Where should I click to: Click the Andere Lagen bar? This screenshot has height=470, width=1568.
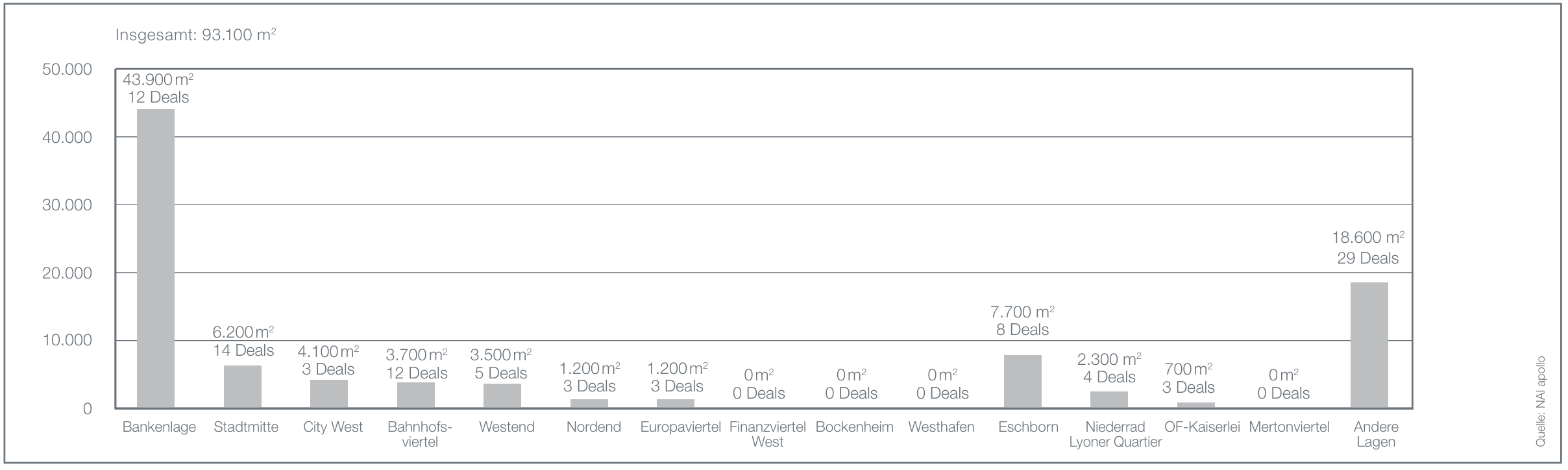[1369, 345]
